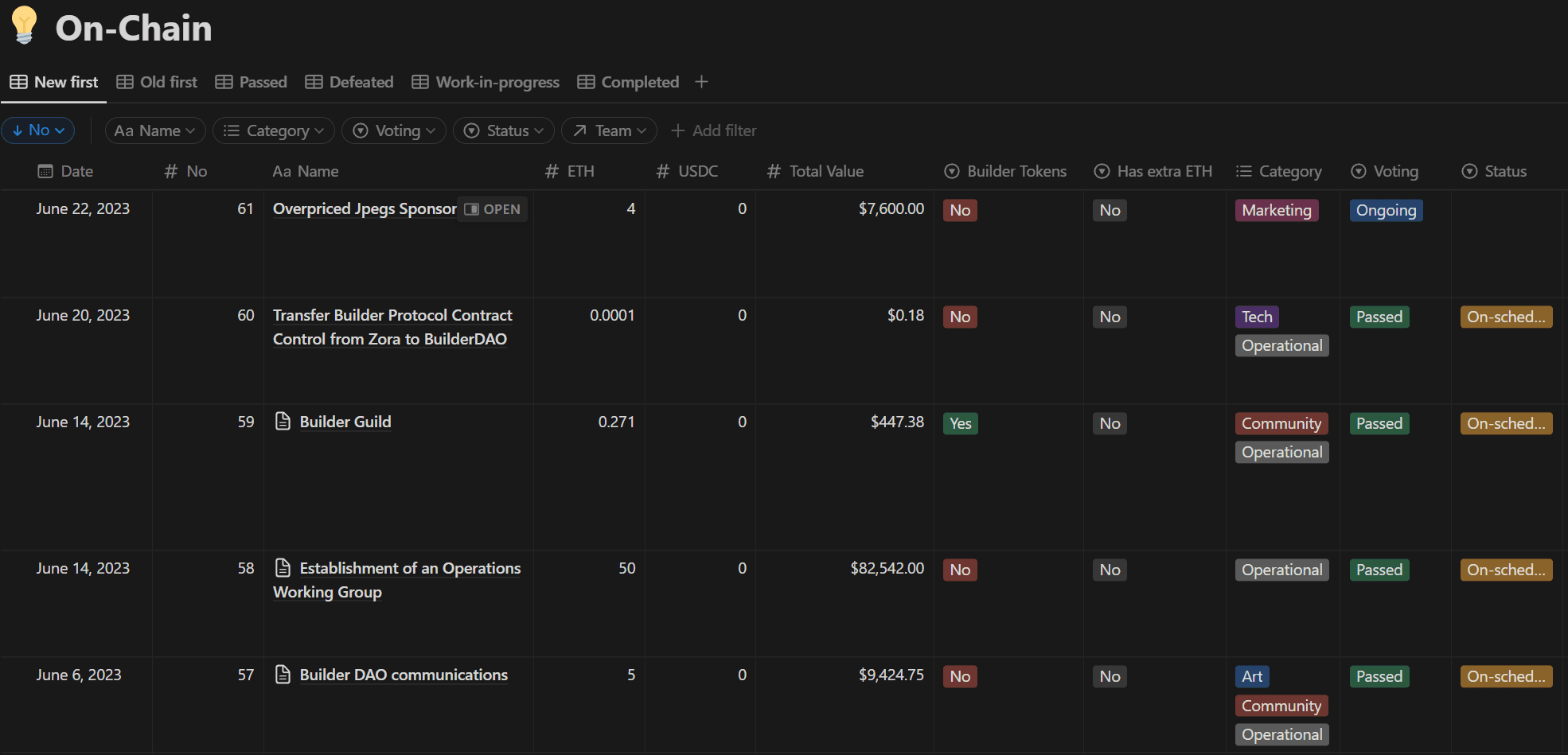Open Establishment of an Operations Working Group
1568x755 pixels.
pos(397,580)
